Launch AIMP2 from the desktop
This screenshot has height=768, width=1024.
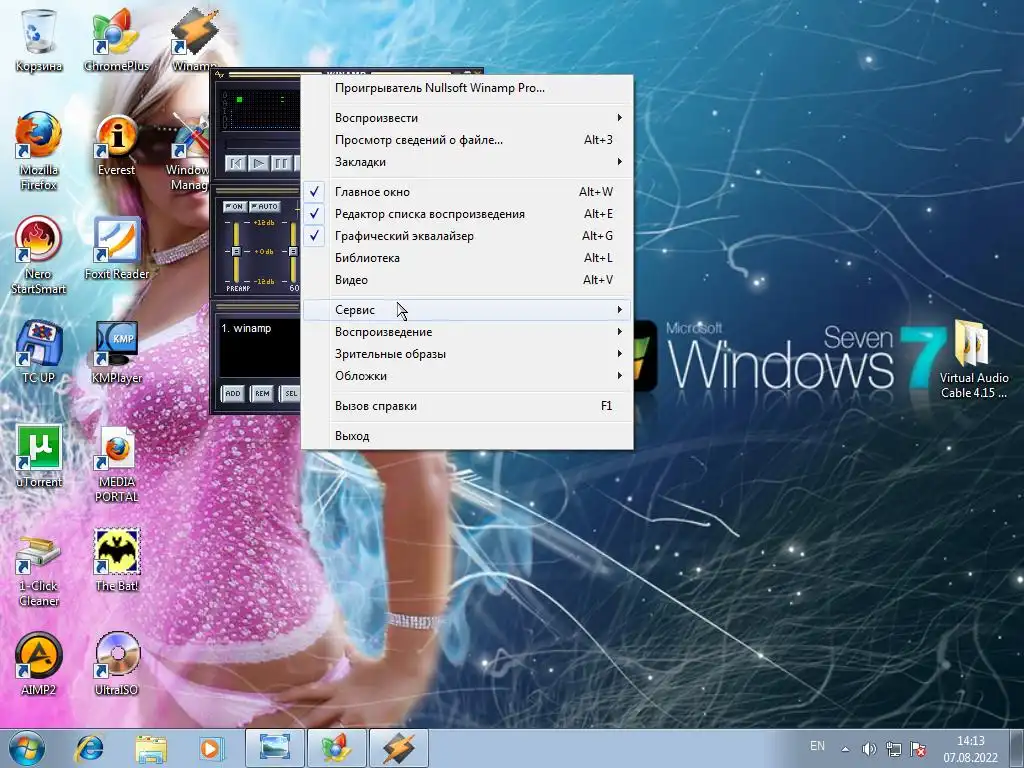tap(39, 664)
